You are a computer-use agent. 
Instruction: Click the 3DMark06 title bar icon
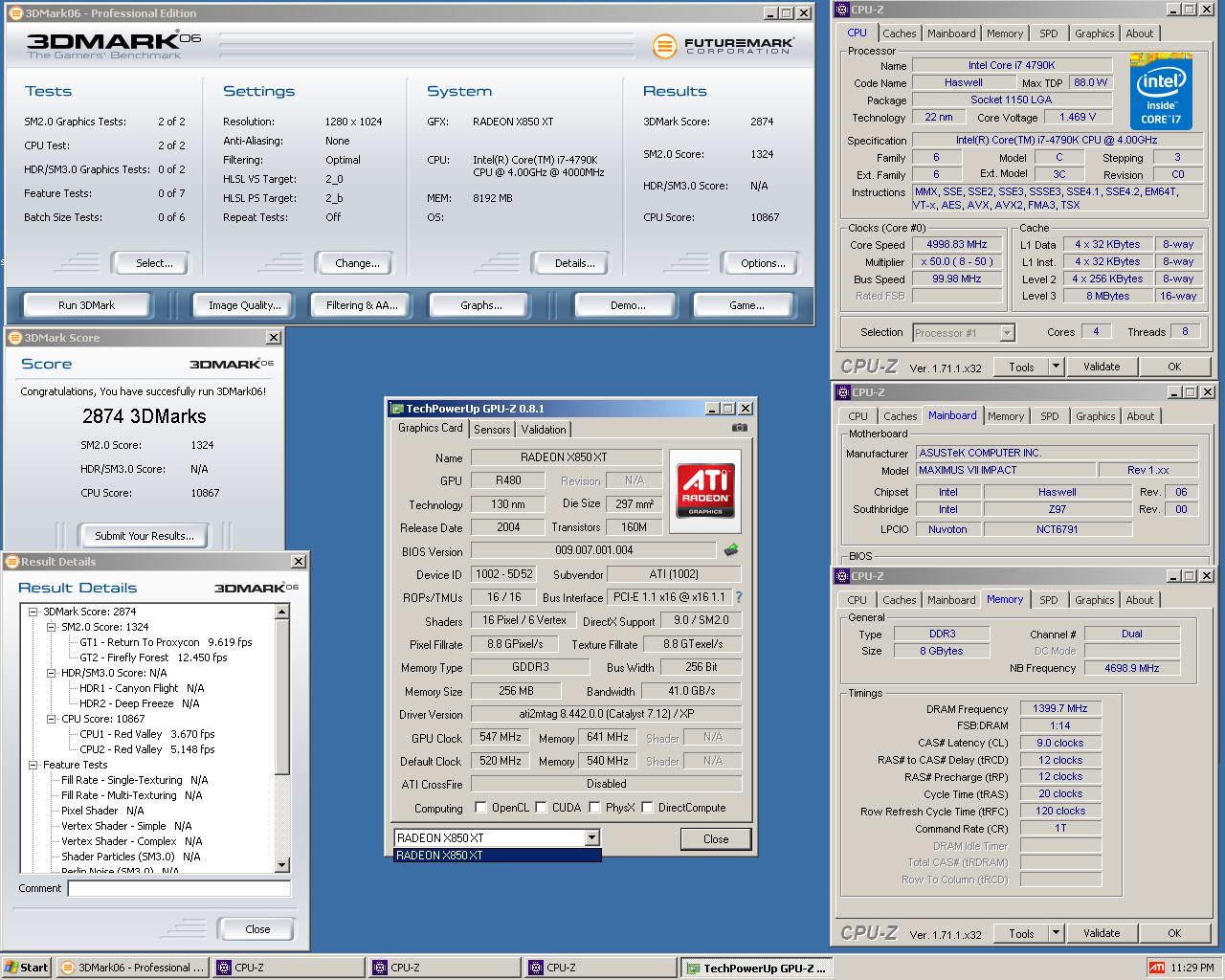click(x=15, y=13)
